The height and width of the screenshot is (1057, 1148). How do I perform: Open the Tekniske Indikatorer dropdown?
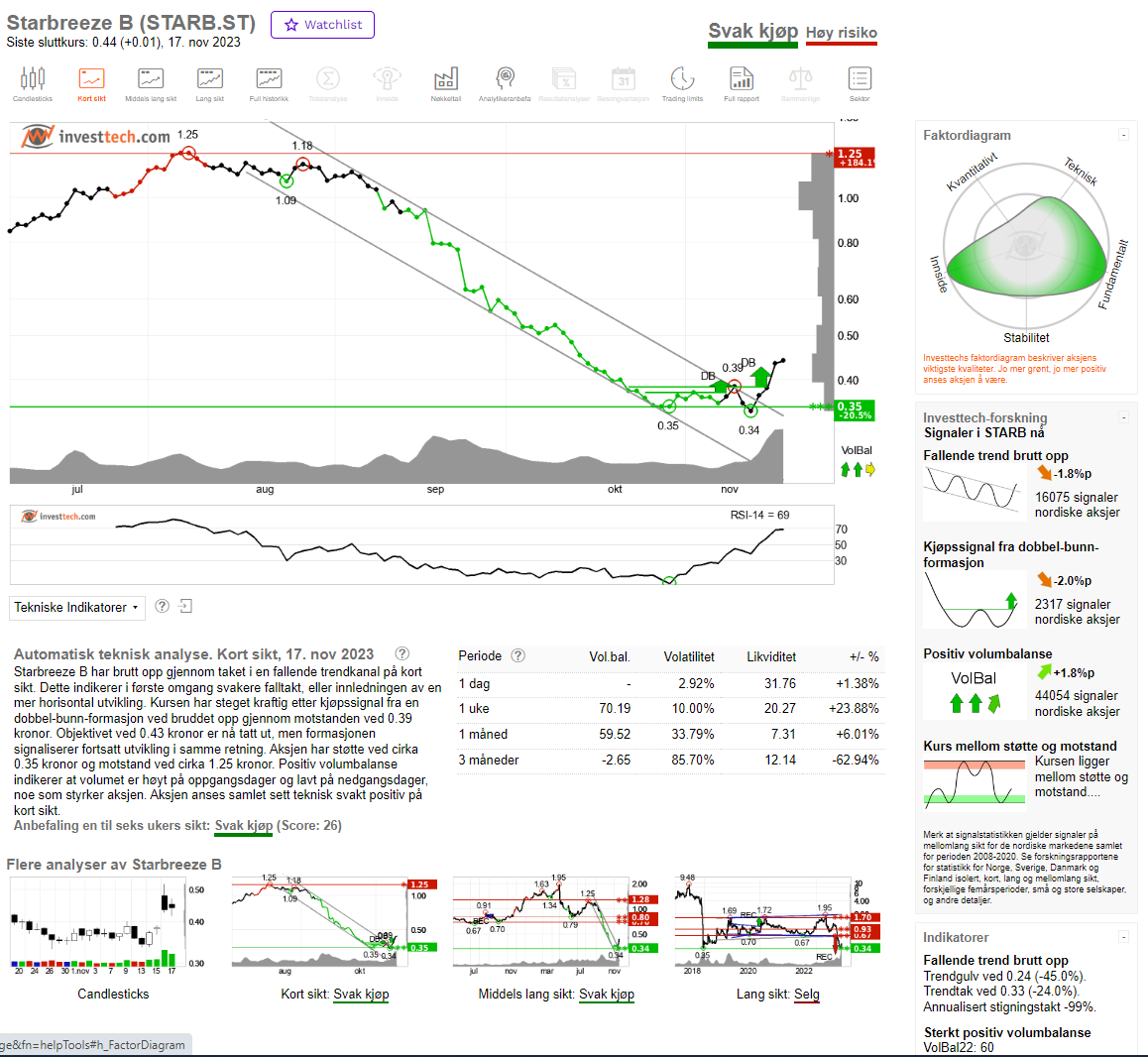coord(77,607)
